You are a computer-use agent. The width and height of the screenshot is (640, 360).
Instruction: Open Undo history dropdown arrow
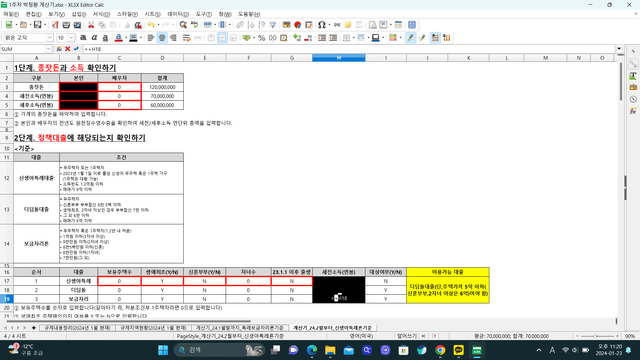(158, 25)
